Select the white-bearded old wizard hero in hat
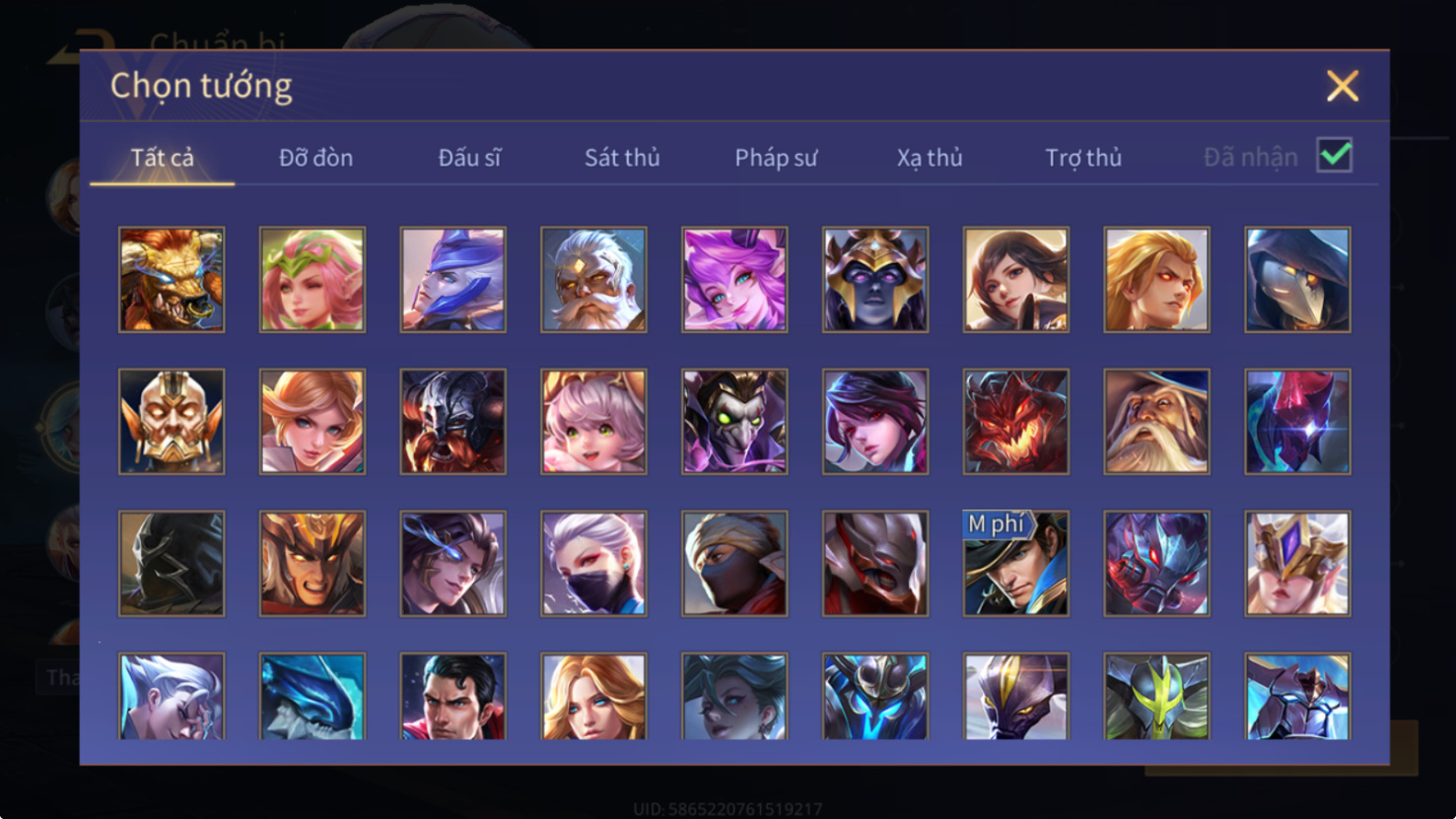1456x819 pixels. click(1157, 422)
